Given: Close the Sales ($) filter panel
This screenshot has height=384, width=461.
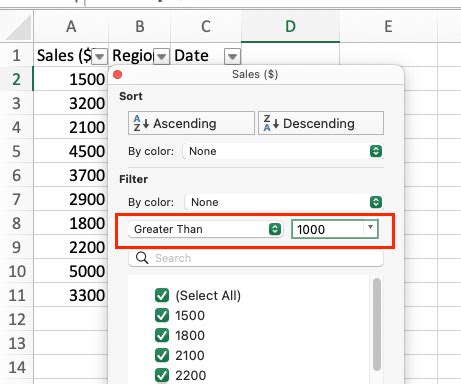Looking at the screenshot, I should tap(117, 74).
